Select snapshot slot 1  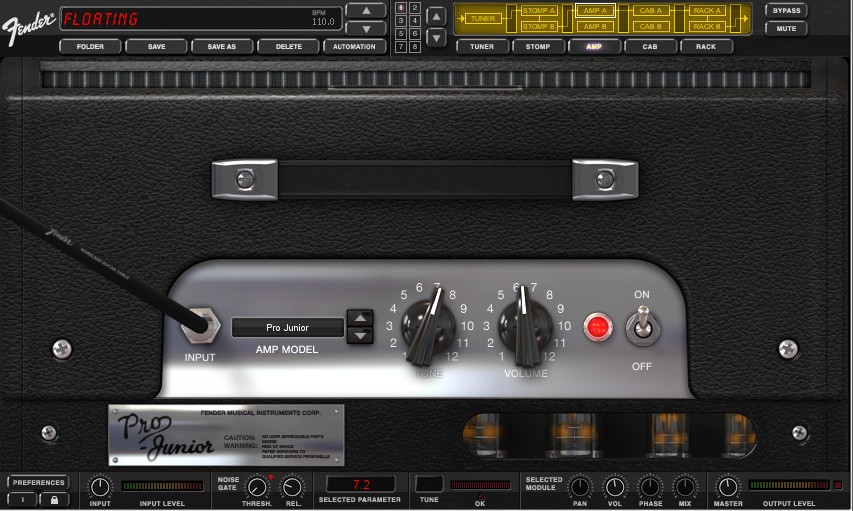pyautogui.click(x=401, y=8)
